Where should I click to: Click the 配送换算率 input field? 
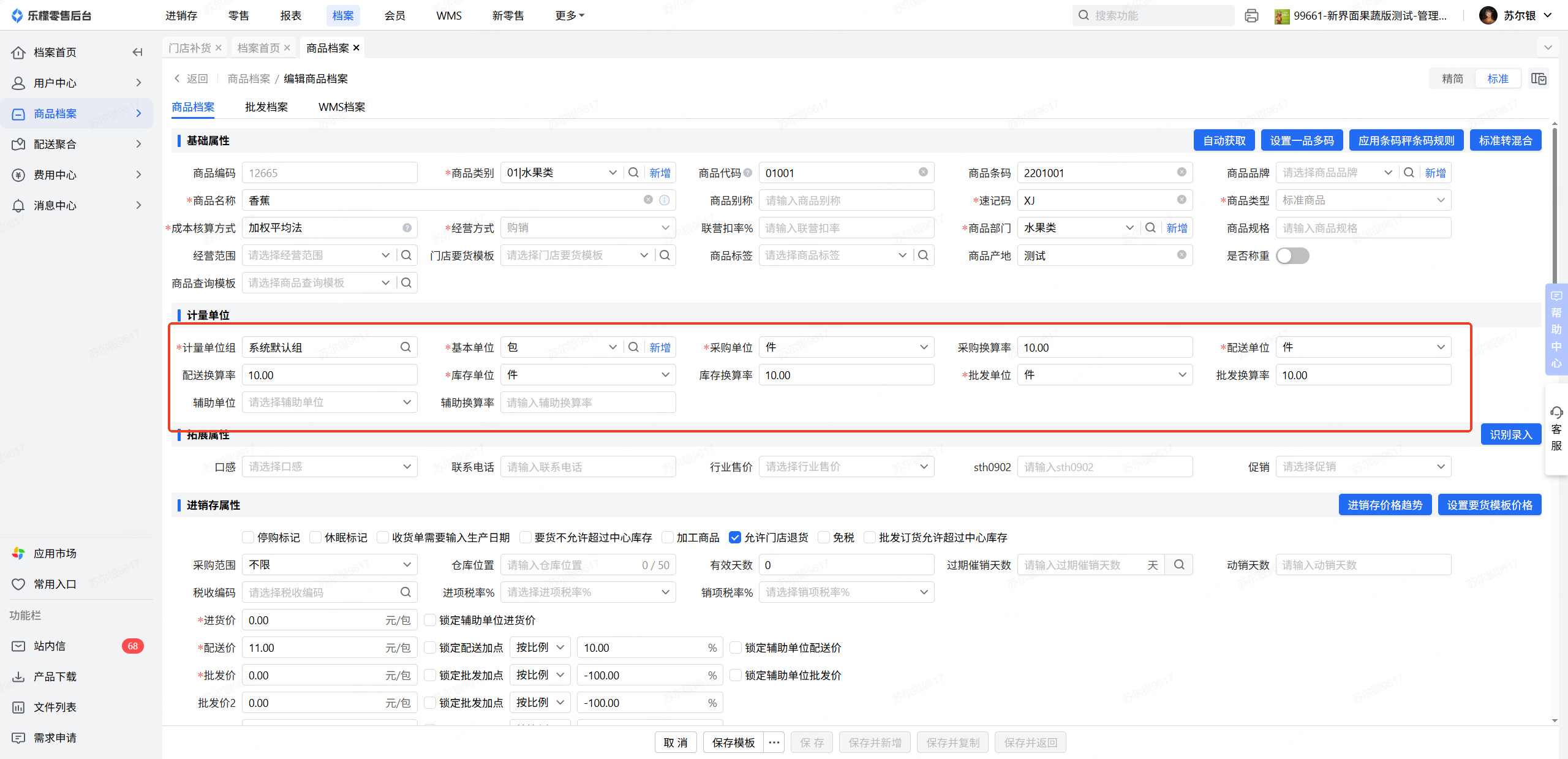click(x=330, y=375)
